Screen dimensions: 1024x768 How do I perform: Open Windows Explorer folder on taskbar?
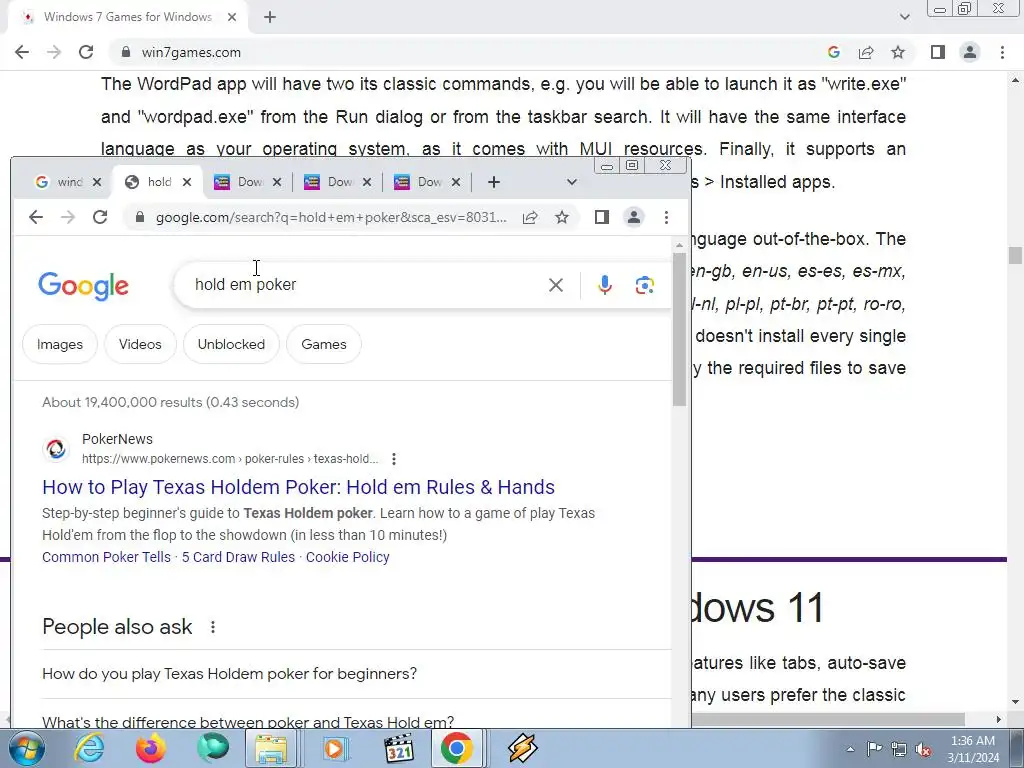click(x=271, y=748)
